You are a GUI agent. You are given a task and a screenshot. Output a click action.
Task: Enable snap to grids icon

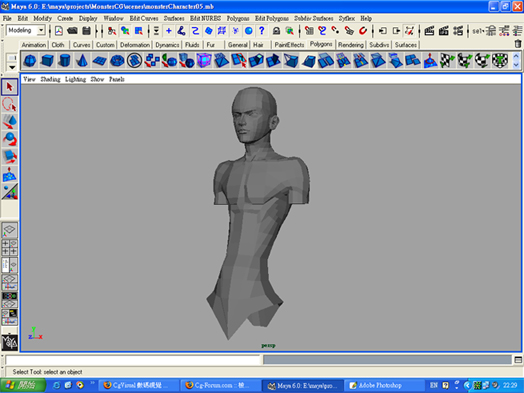click(309, 31)
